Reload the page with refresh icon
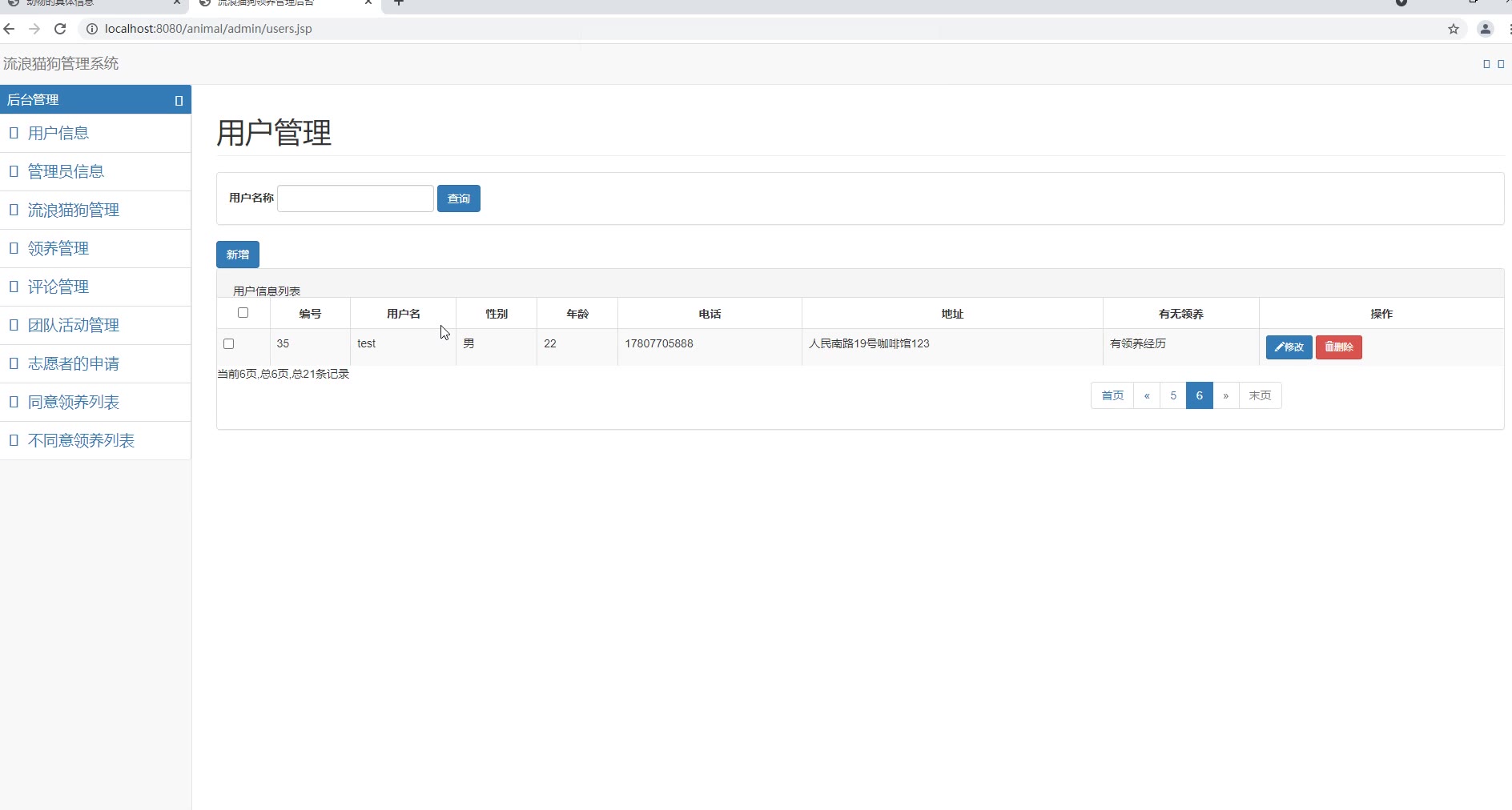 point(60,29)
